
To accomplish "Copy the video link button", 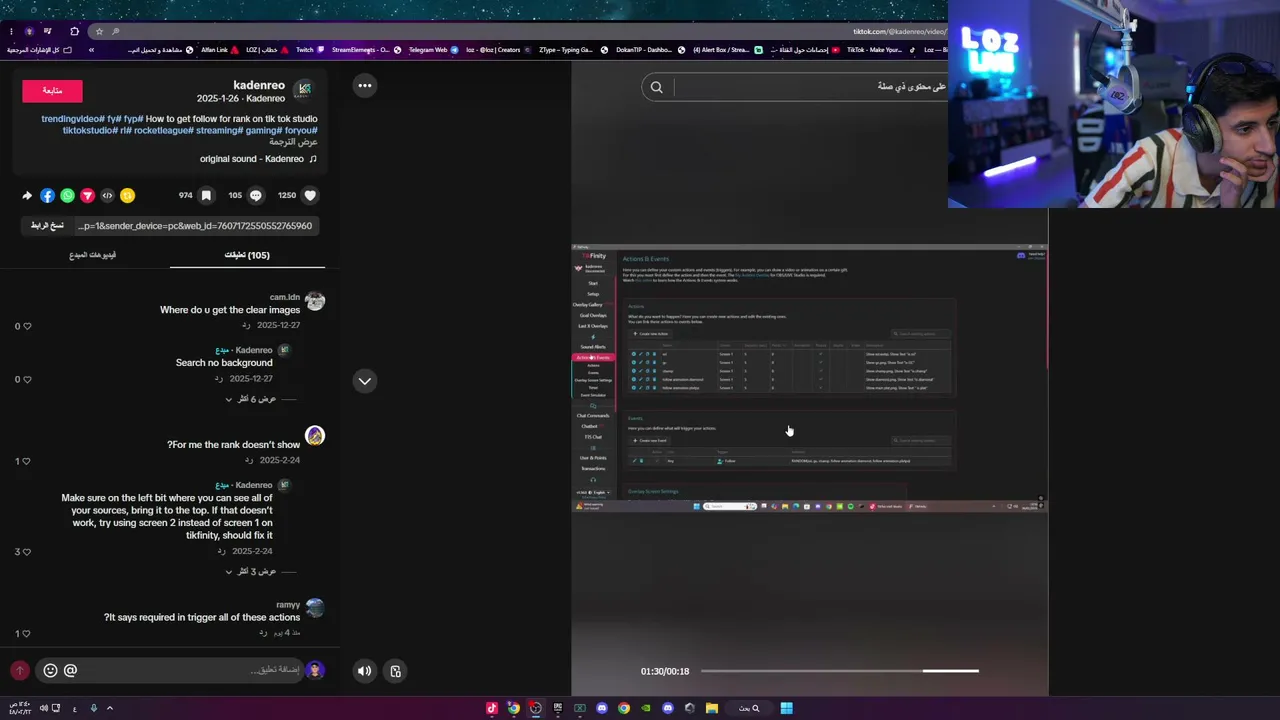I will (x=45, y=226).
